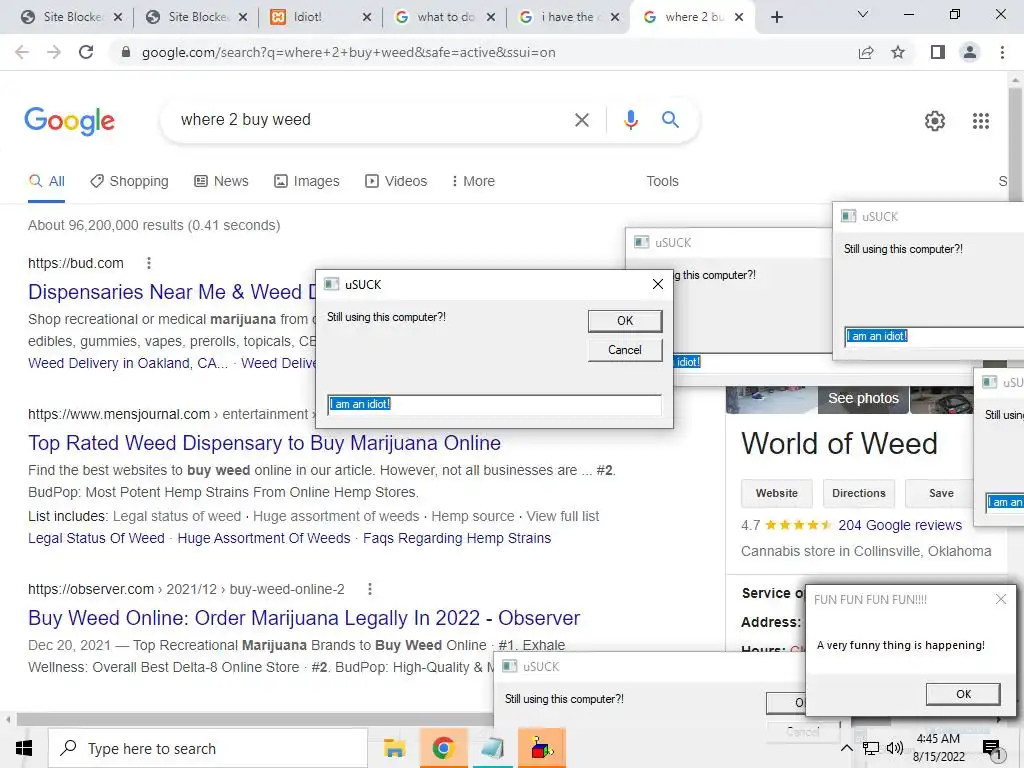Switch to the 'i have the' tab
1024x768 pixels.
(567, 17)
